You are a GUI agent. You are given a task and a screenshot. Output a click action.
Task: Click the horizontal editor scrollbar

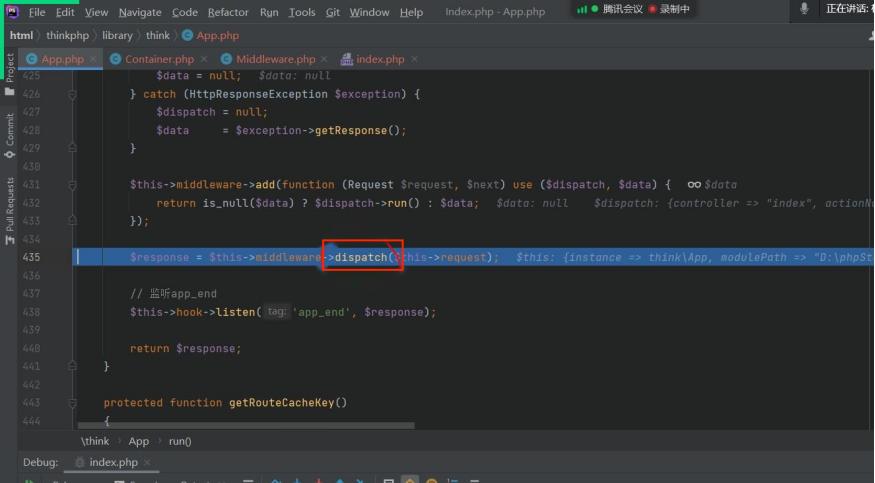(x=246, y=426)
